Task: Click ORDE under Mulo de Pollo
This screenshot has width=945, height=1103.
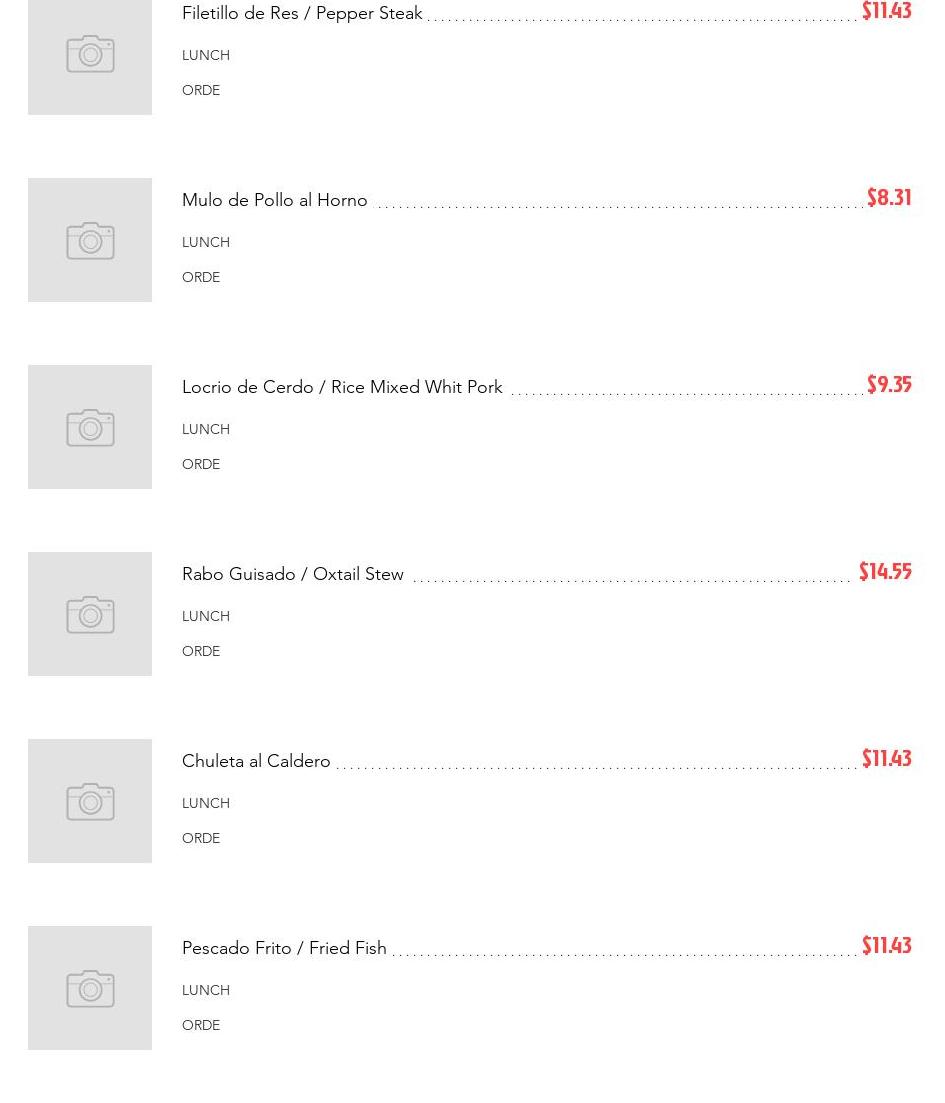Action: 201,277
